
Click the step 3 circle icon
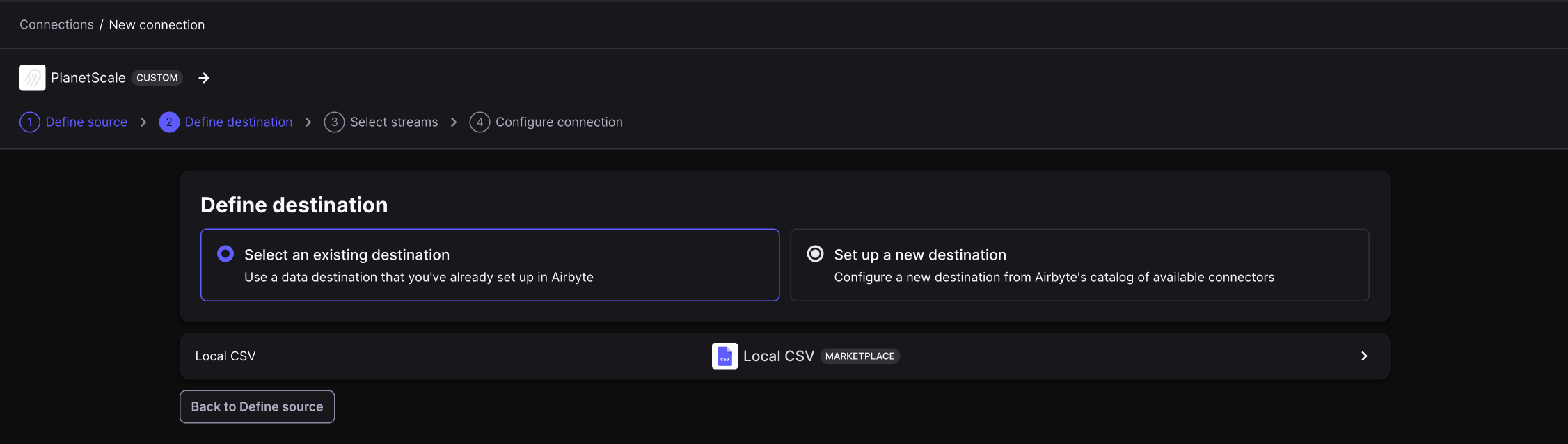[334, 122]
